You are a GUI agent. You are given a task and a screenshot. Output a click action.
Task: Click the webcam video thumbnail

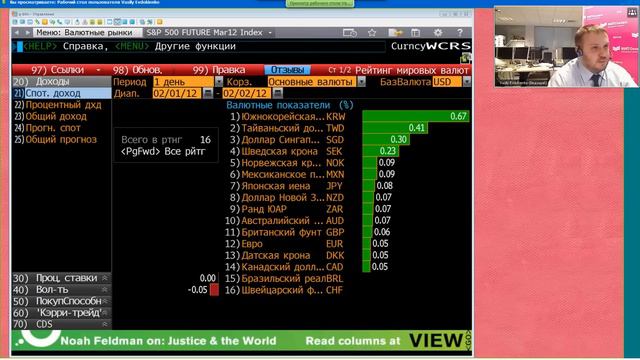point(566,47)
